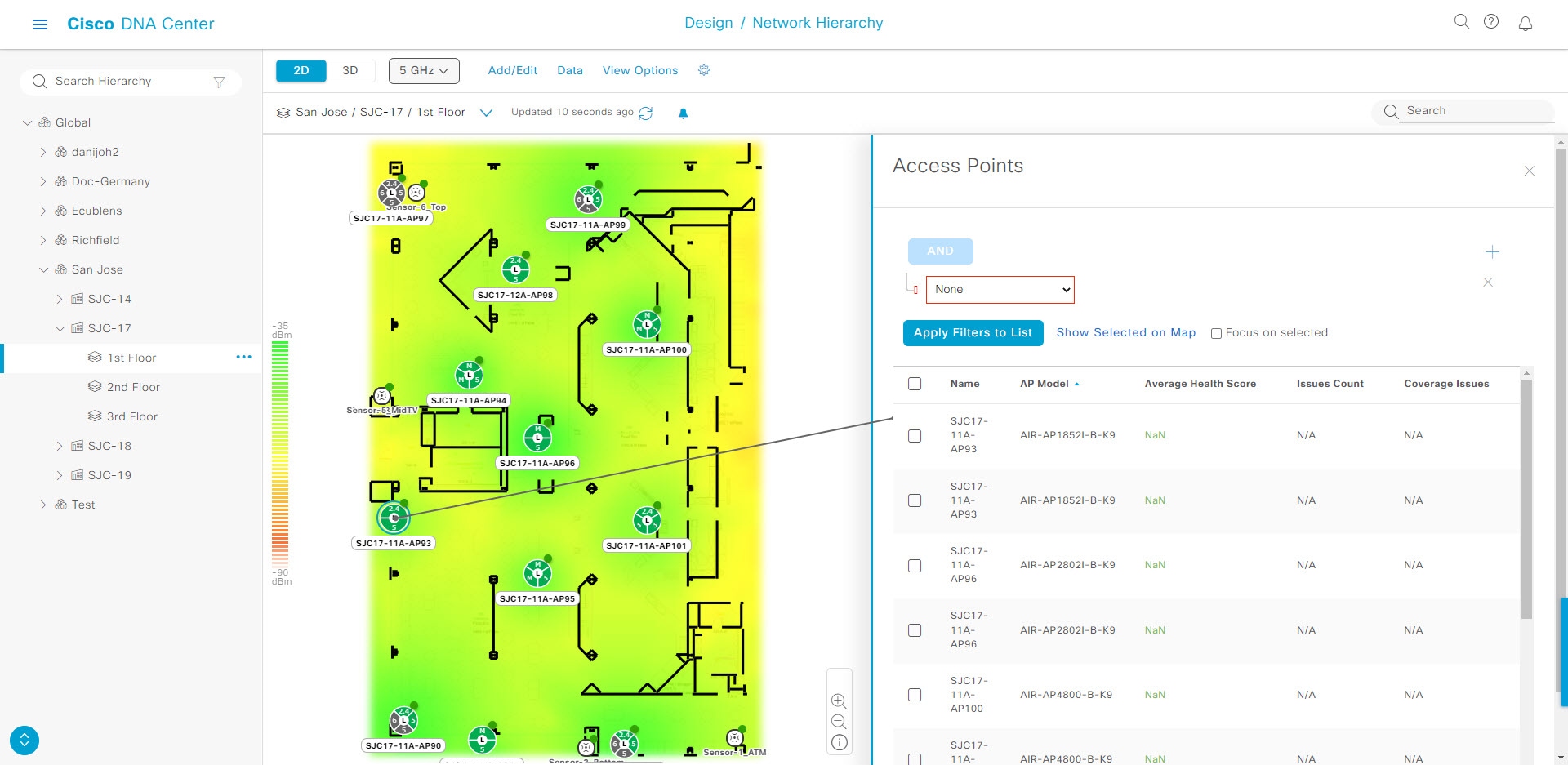Open Network Hierarchy breadcrumb link

817,23
